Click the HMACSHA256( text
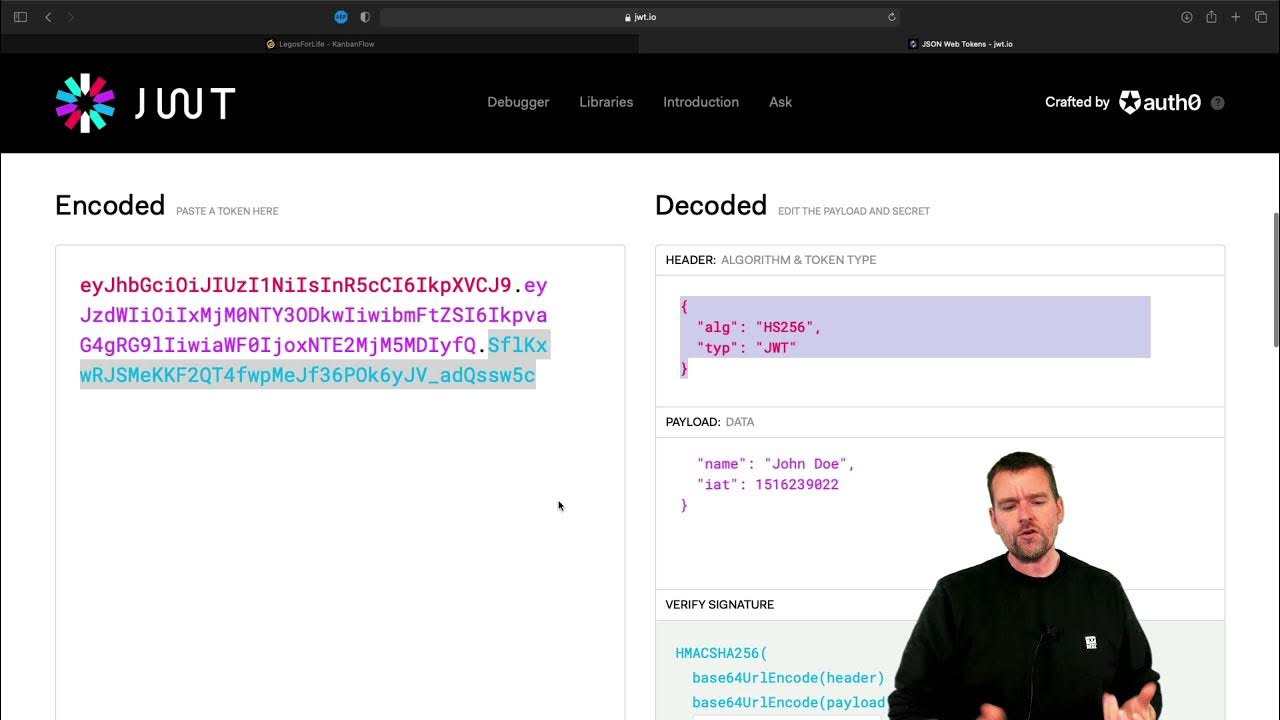The width and height of the screenshot is (1280, 720). [721, 653]
